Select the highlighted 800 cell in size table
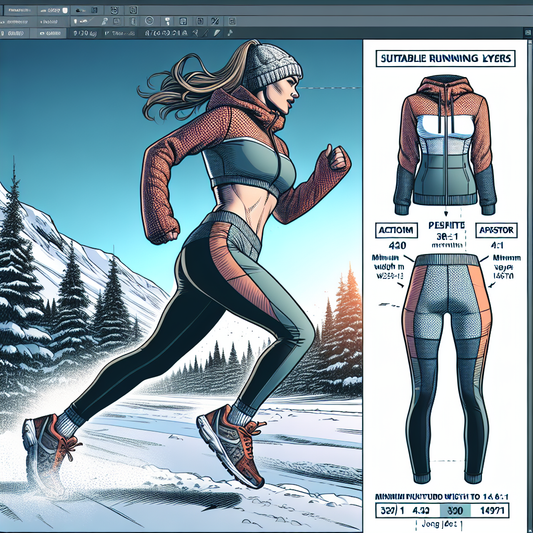This screenshot has width=533, height=533. pos(455,510)
